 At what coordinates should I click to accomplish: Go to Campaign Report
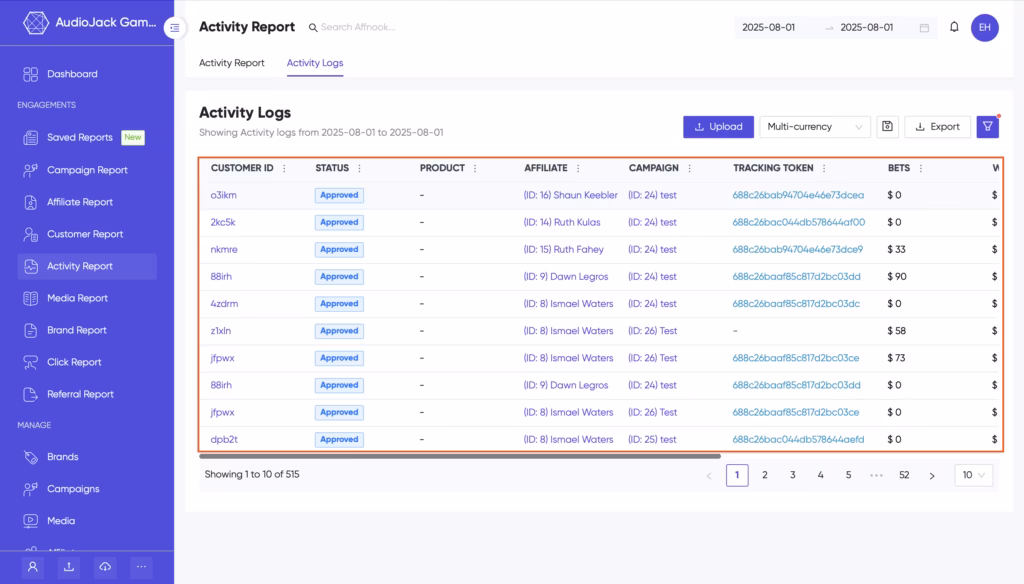point(87,170)
